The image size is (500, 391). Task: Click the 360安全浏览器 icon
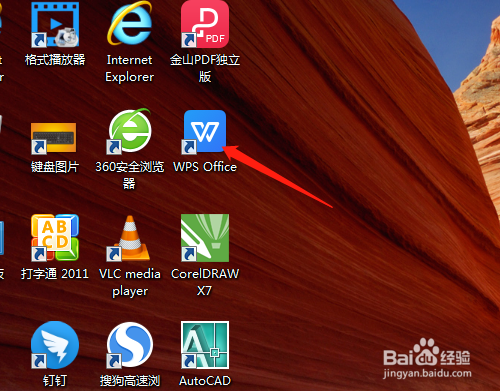[129, 131]
